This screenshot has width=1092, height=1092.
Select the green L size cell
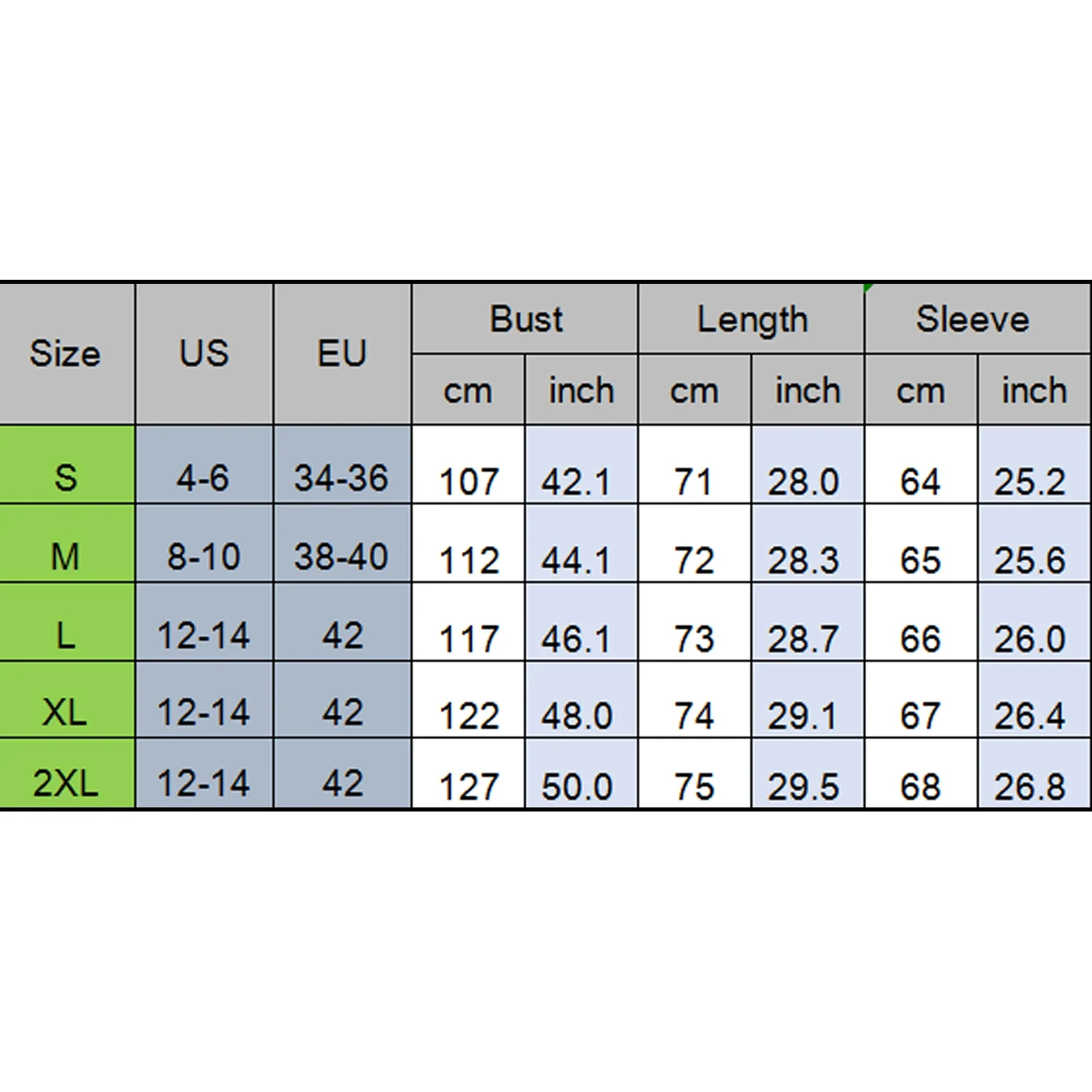point(67,622)
